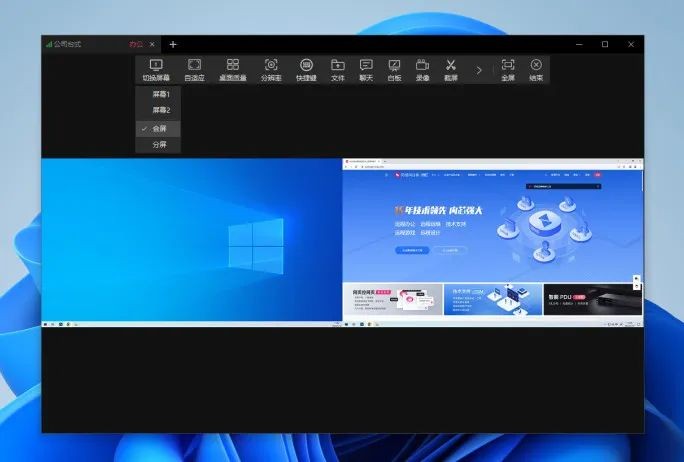Select the checked 合屏 merged screen option
Image resolution: width=684 pixels, height=462 pixels.
point(158,129)
